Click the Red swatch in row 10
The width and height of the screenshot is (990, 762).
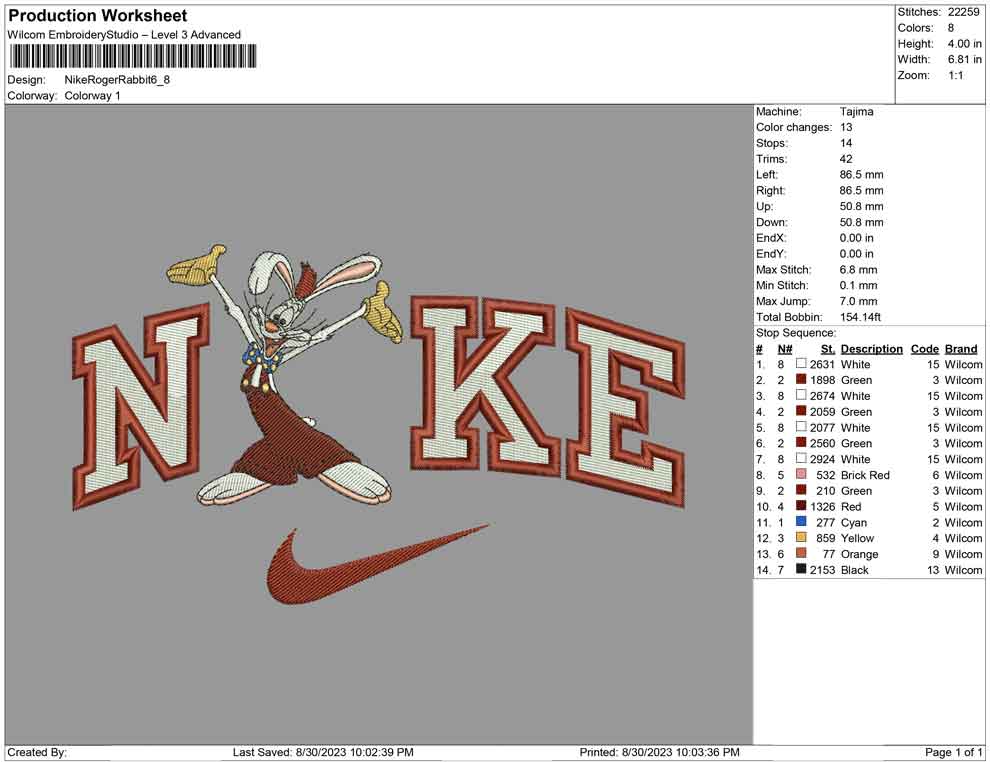[801, 506]
